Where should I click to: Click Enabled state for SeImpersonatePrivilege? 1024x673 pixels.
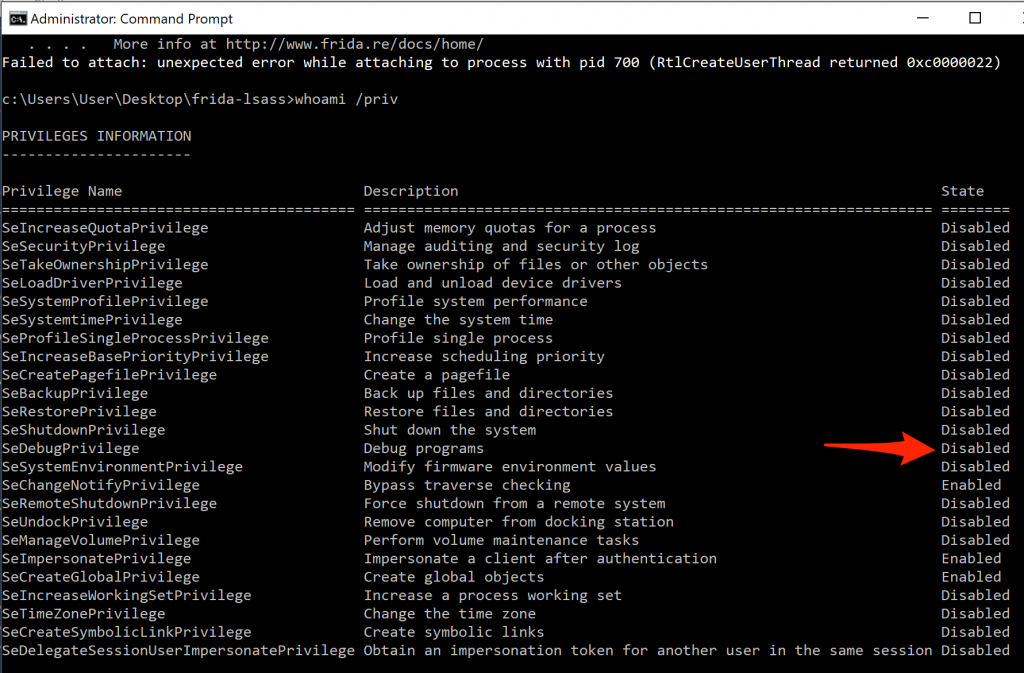coord(970,558)
